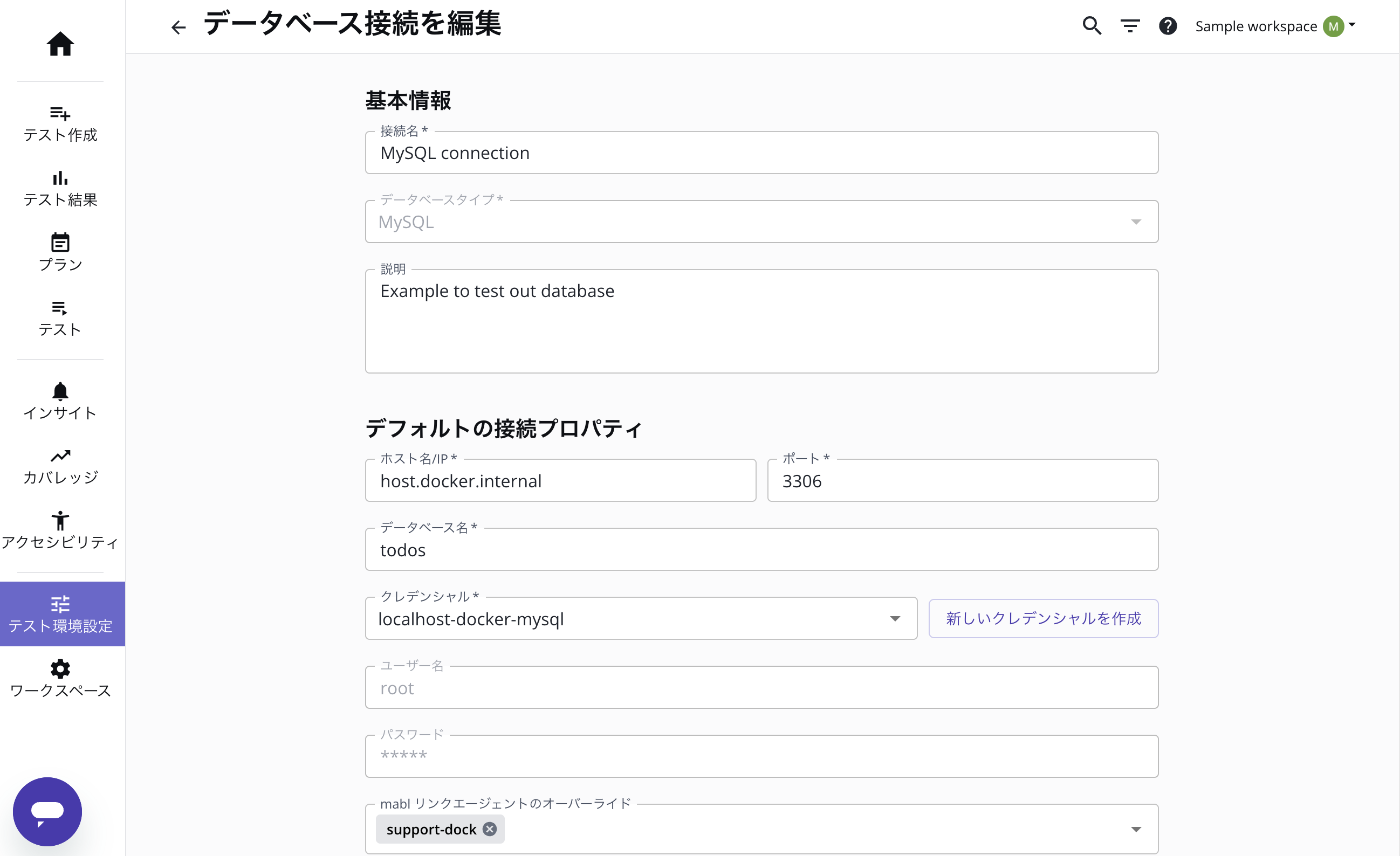The image size is (1400, 856).
Task: Select テスト環境設定 in the sidebar
Action: (61, 613)
